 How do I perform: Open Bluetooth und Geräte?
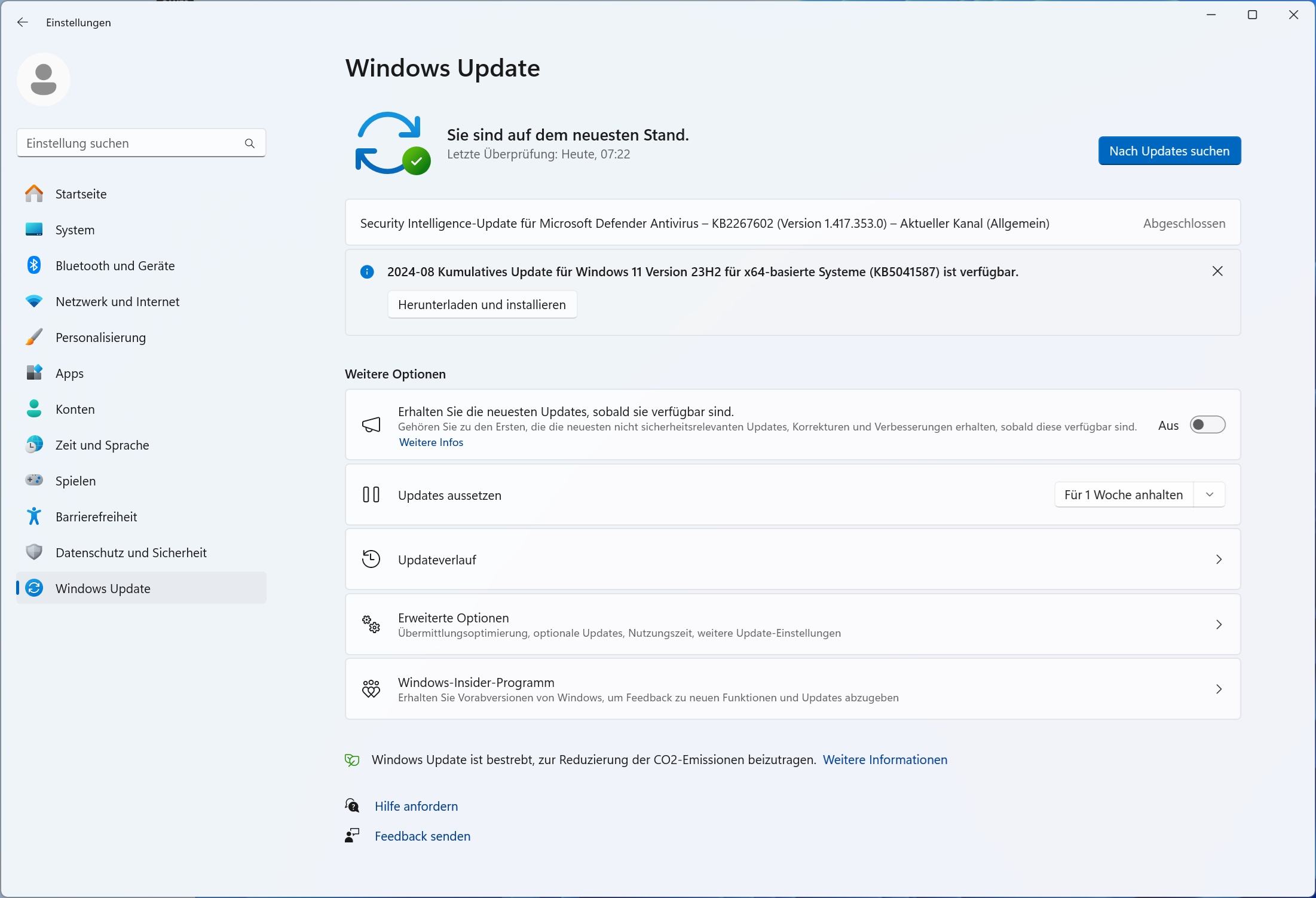pyautogui.click(x=142, y=265)
